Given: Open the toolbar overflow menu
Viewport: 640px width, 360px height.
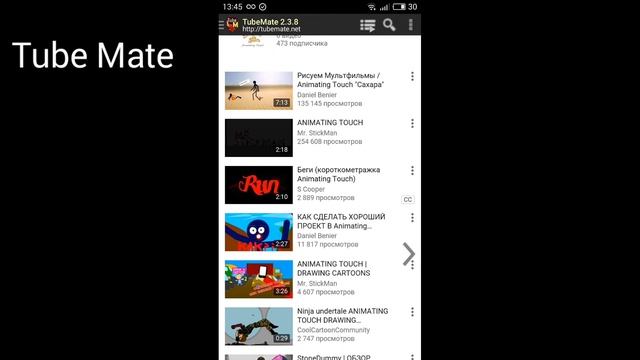Looking at the screenshot, I should [411, 25].
